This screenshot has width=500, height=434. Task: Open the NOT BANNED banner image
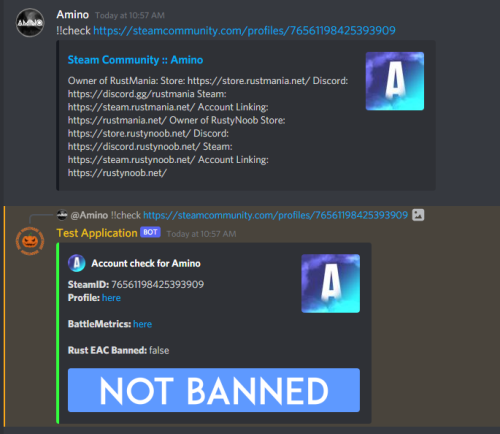[214, 390]
